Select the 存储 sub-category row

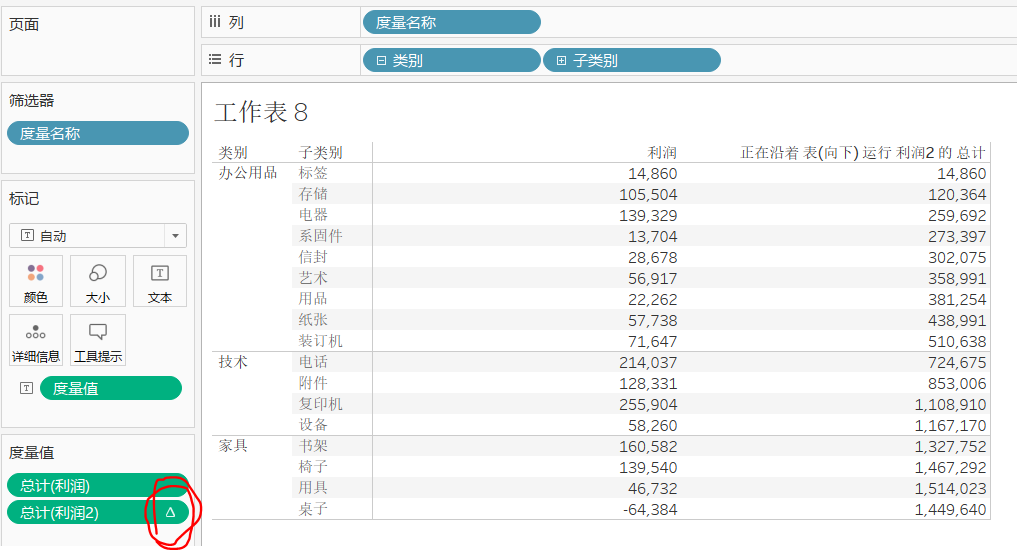[313, 194]
